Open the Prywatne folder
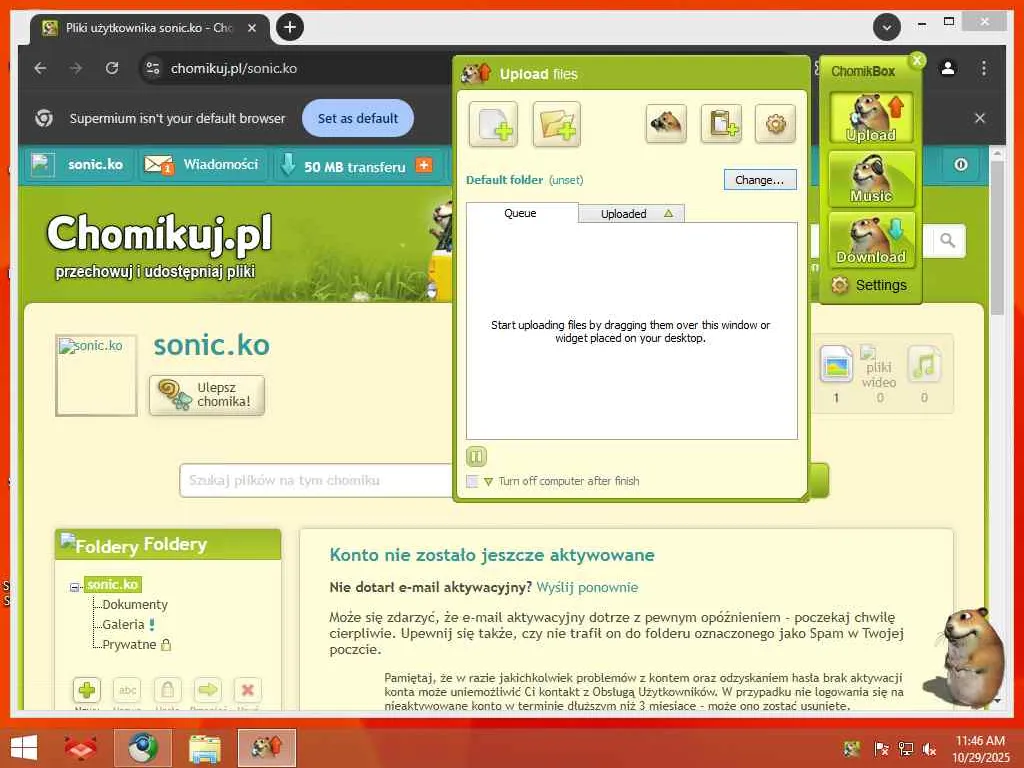 click(x=129, y=645)
